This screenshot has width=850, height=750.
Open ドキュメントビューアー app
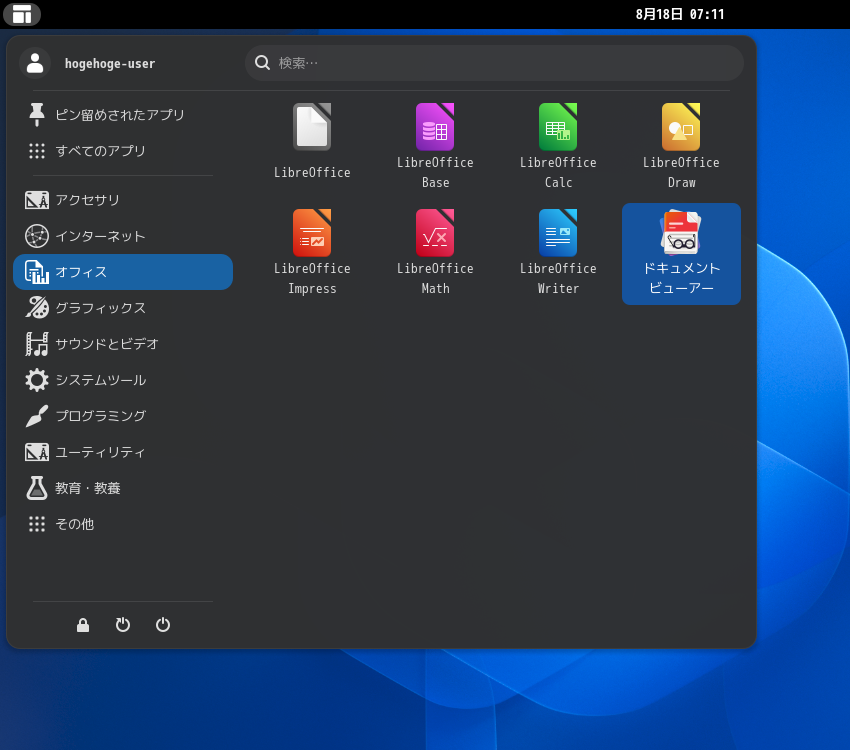point(681,254)
